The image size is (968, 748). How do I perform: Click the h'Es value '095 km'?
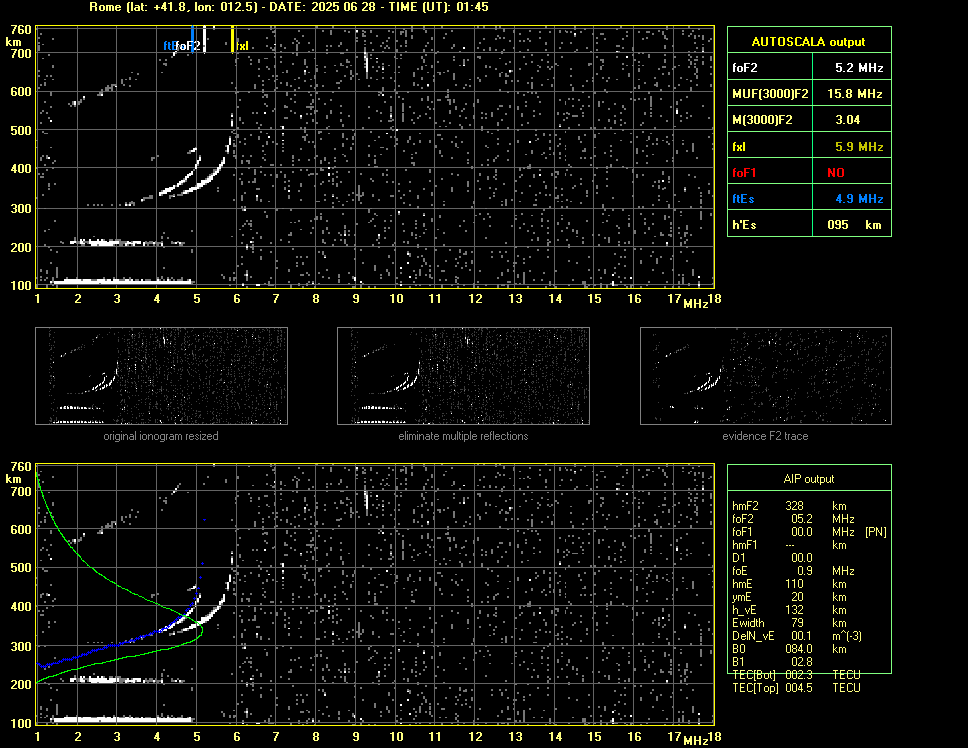(854, 225)
